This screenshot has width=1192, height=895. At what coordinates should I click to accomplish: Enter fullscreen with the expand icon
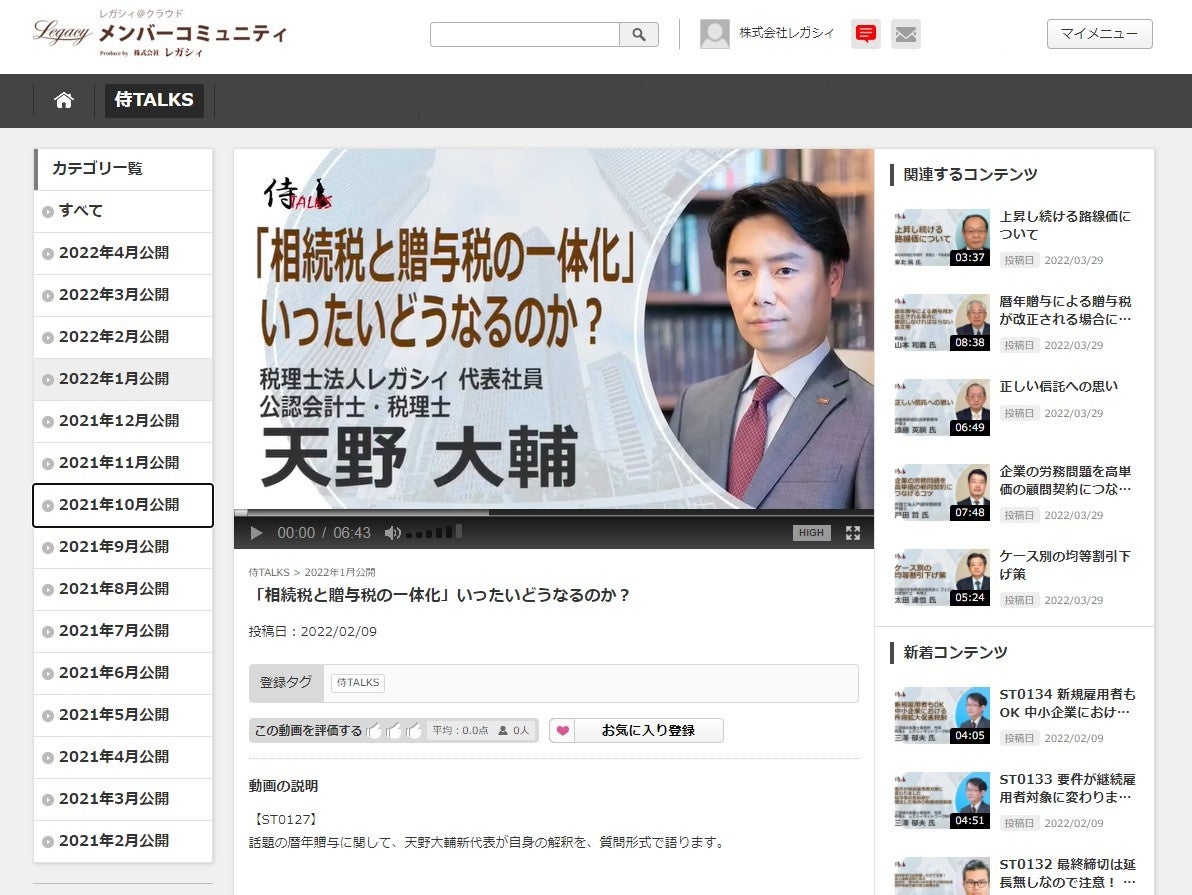tap(853, 533)
